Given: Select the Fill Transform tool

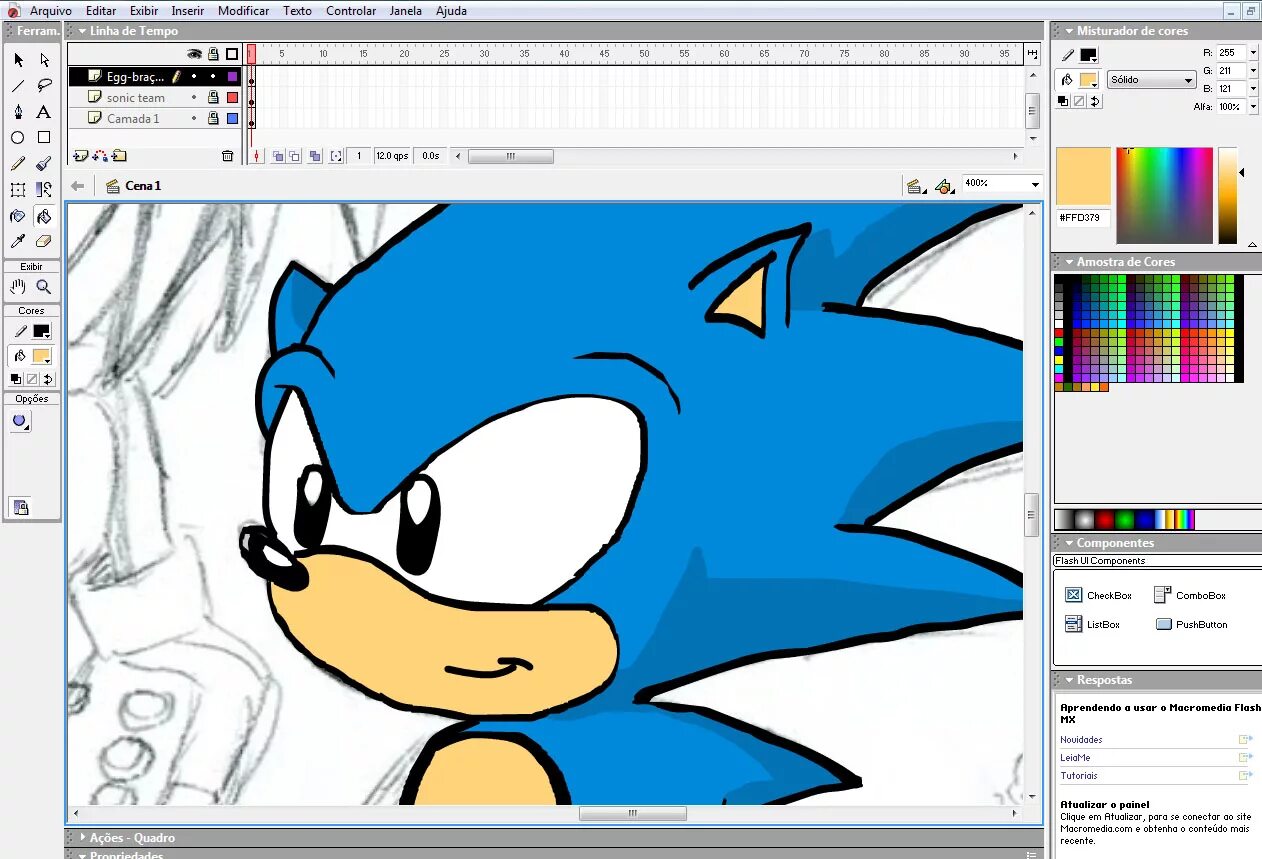Looking at the screenshot, I should [x=44, y=190].
